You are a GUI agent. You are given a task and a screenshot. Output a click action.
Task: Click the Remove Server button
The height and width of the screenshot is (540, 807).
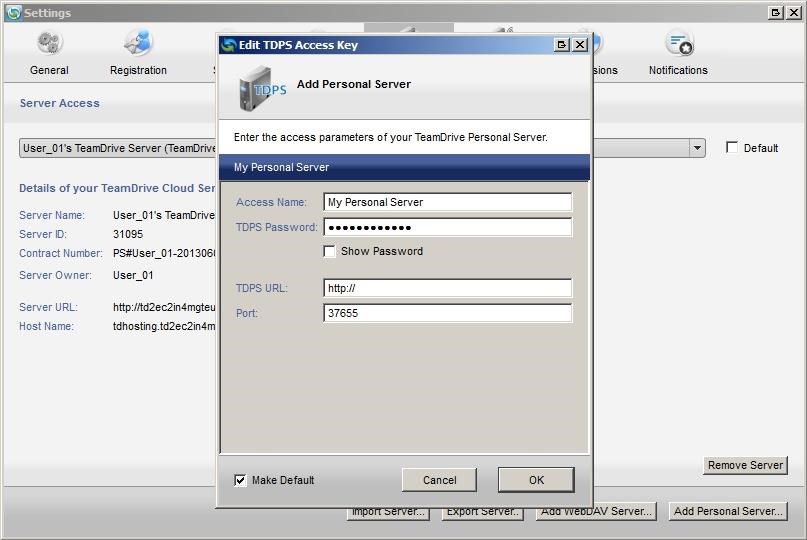pos(745,465)
